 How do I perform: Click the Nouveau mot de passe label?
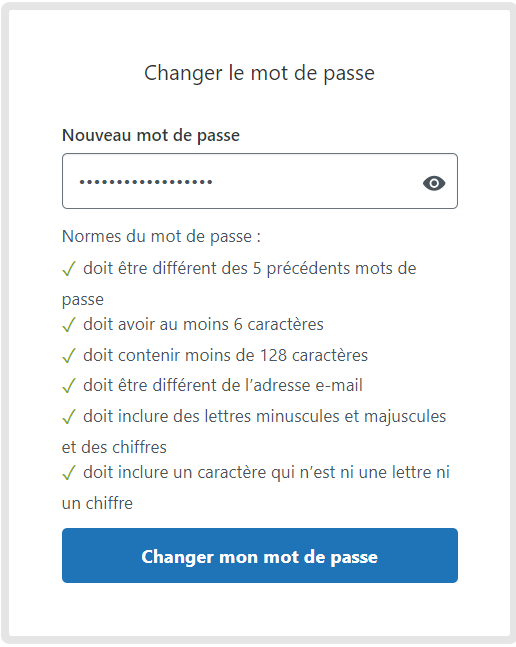151,135
